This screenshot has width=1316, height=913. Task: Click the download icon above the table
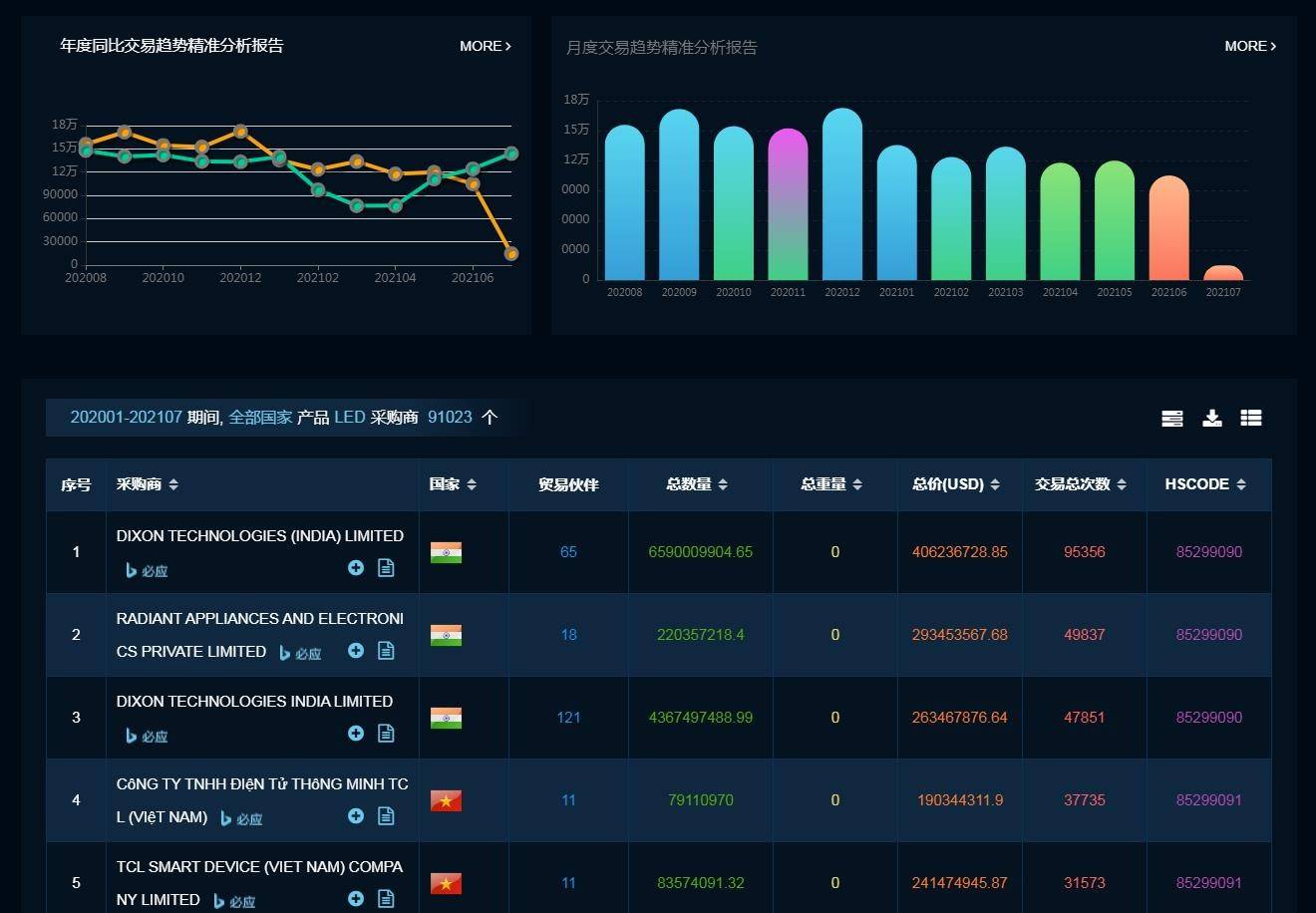(x=1212, y=418)
